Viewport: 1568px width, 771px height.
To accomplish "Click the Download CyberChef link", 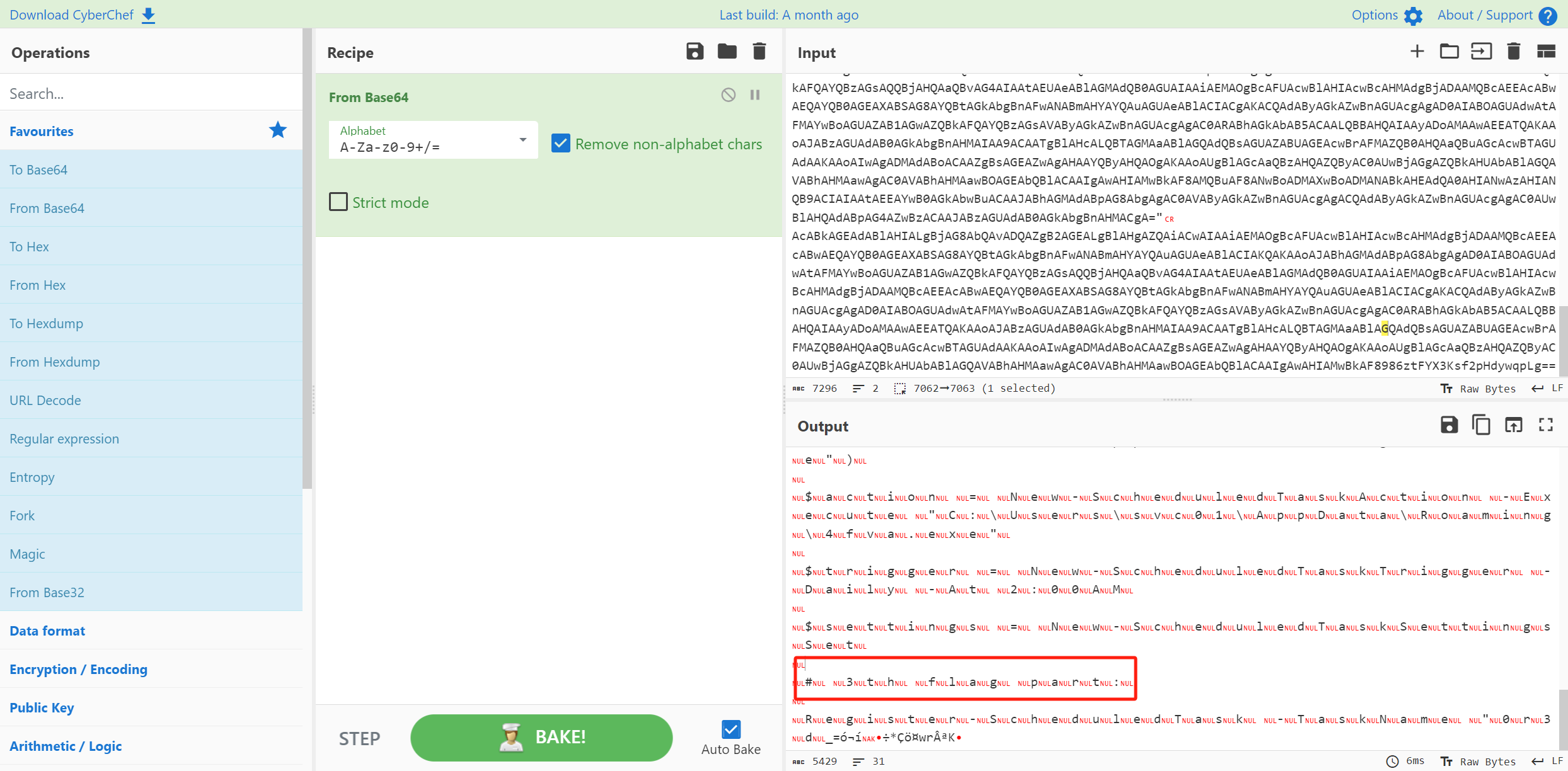I will (x=82, y=15).
